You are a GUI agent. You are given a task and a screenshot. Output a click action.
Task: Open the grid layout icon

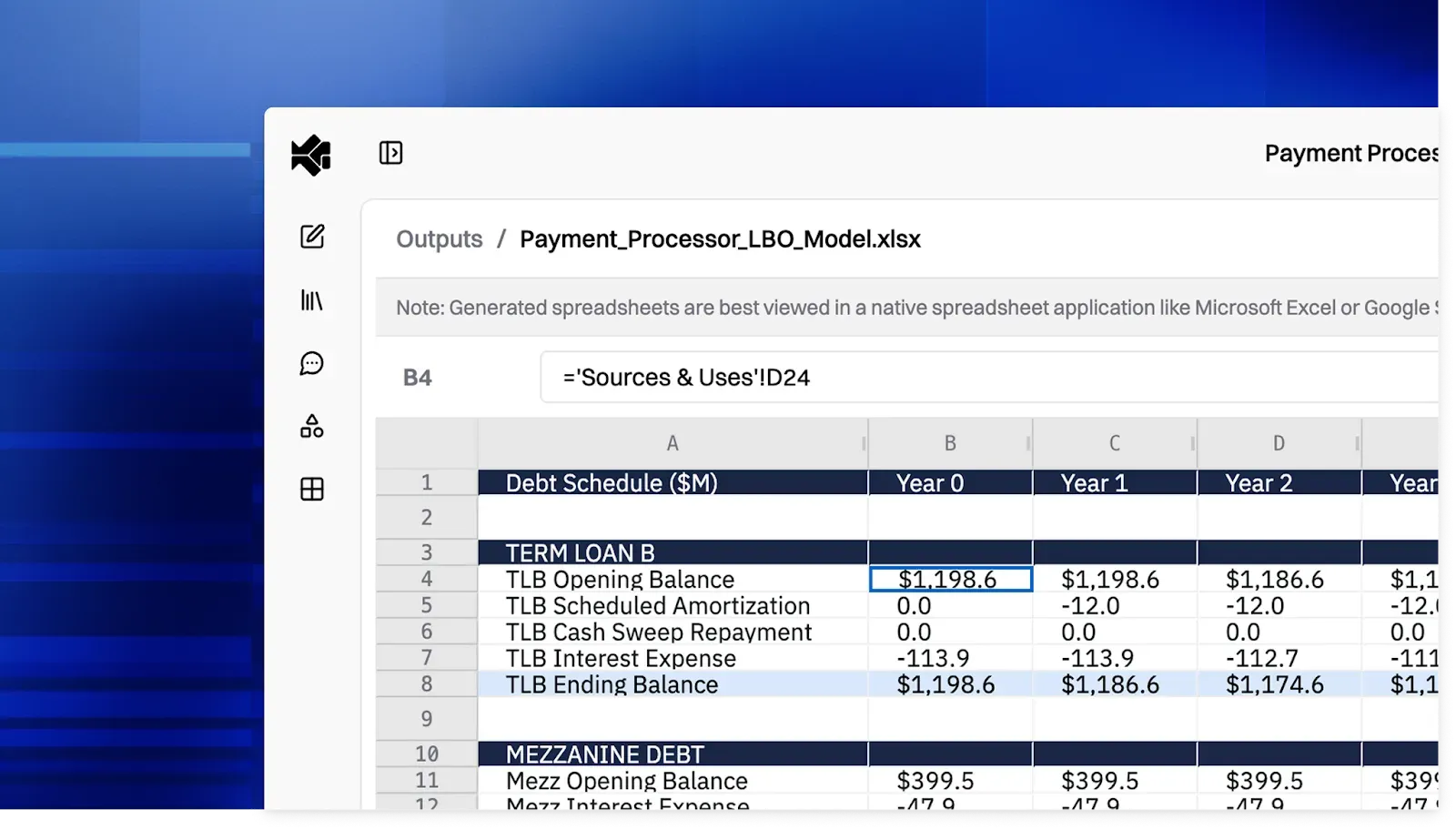pos(312,489)
